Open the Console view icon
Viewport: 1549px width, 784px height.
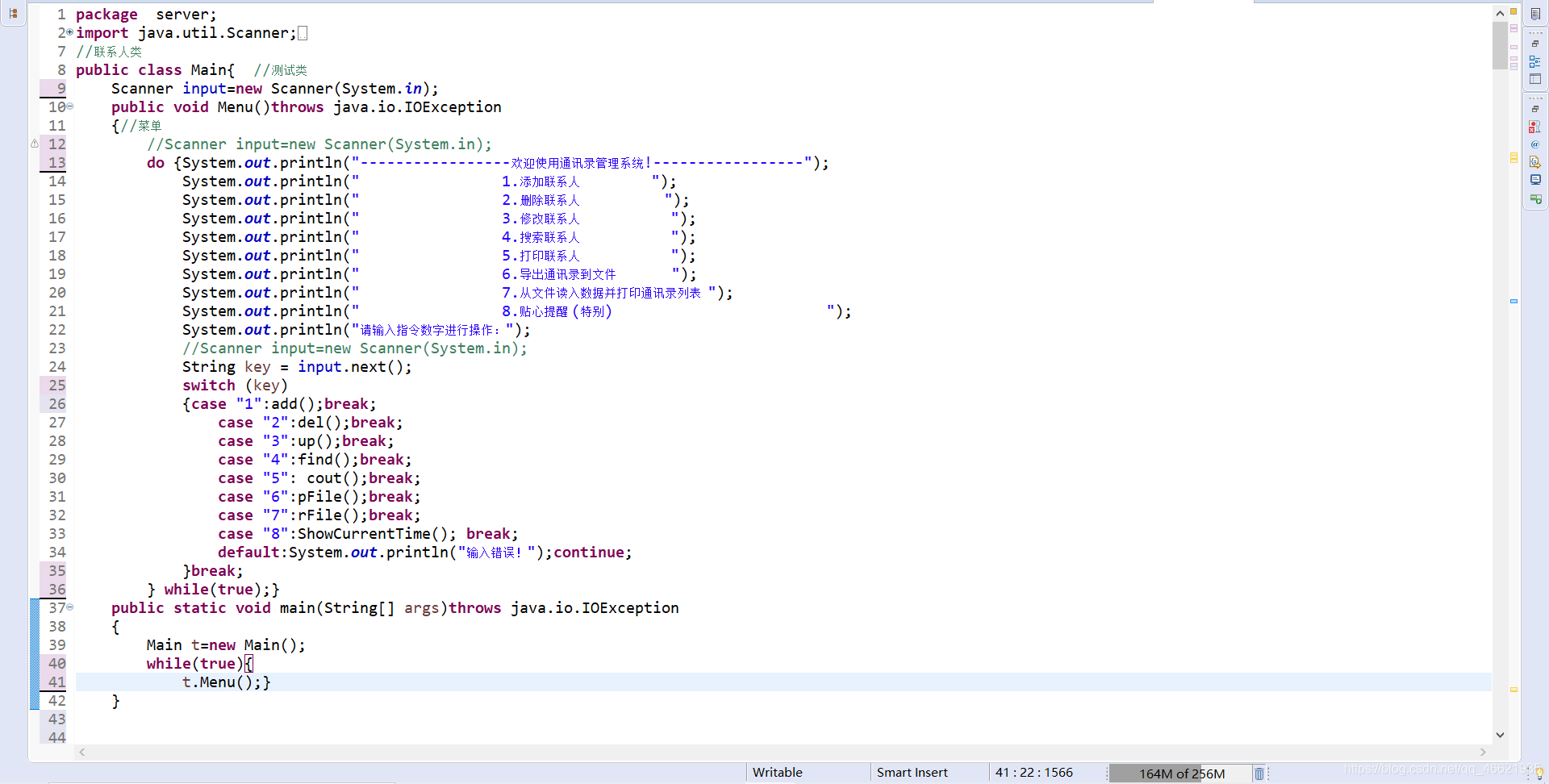(x=1535, y=180)
